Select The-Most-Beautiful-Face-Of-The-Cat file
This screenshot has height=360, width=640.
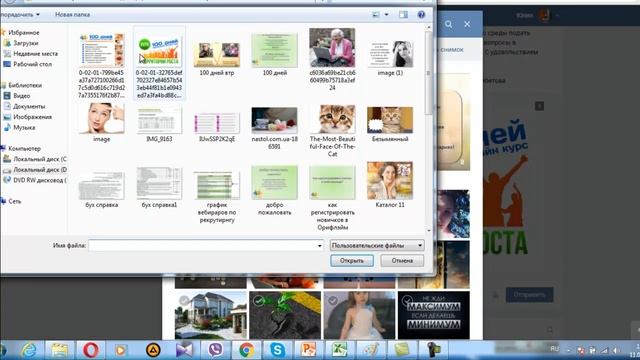pos(332,130)
